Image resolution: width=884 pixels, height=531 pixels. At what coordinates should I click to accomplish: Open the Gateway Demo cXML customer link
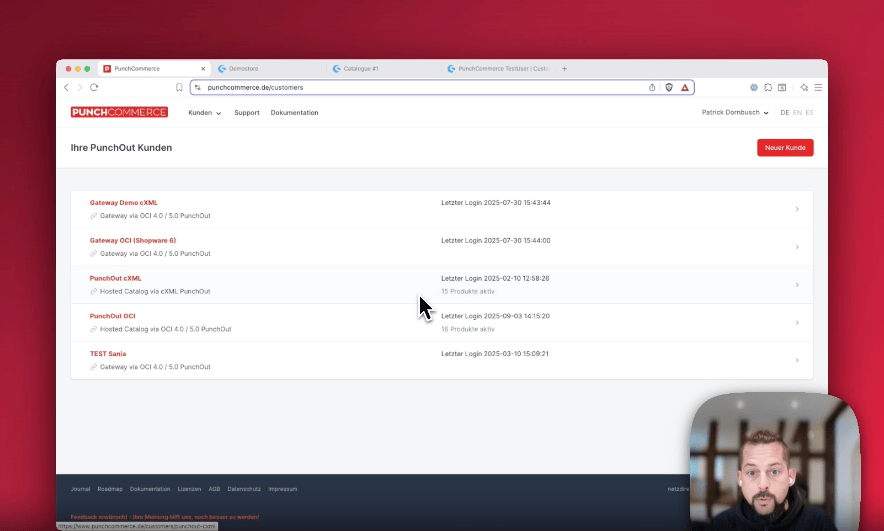click(123, 203)
